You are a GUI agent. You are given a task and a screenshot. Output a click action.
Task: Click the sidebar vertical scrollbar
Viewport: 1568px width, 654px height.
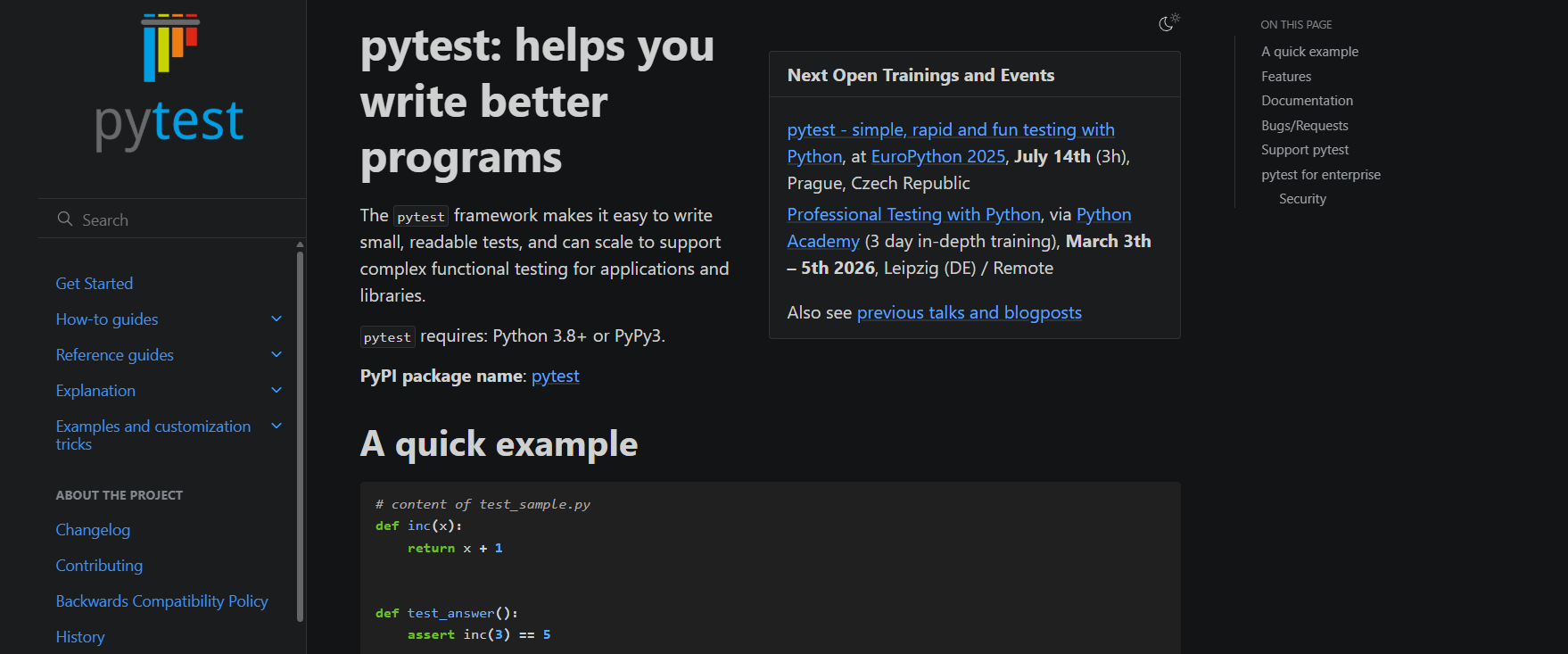300,435
